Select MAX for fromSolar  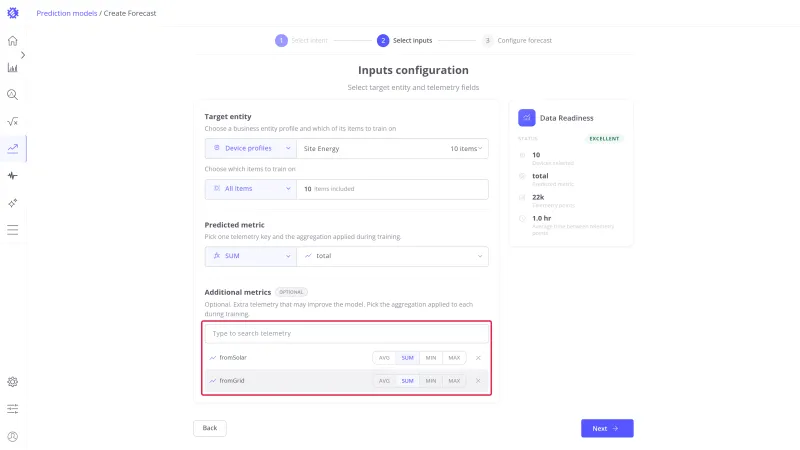(454, 358)
